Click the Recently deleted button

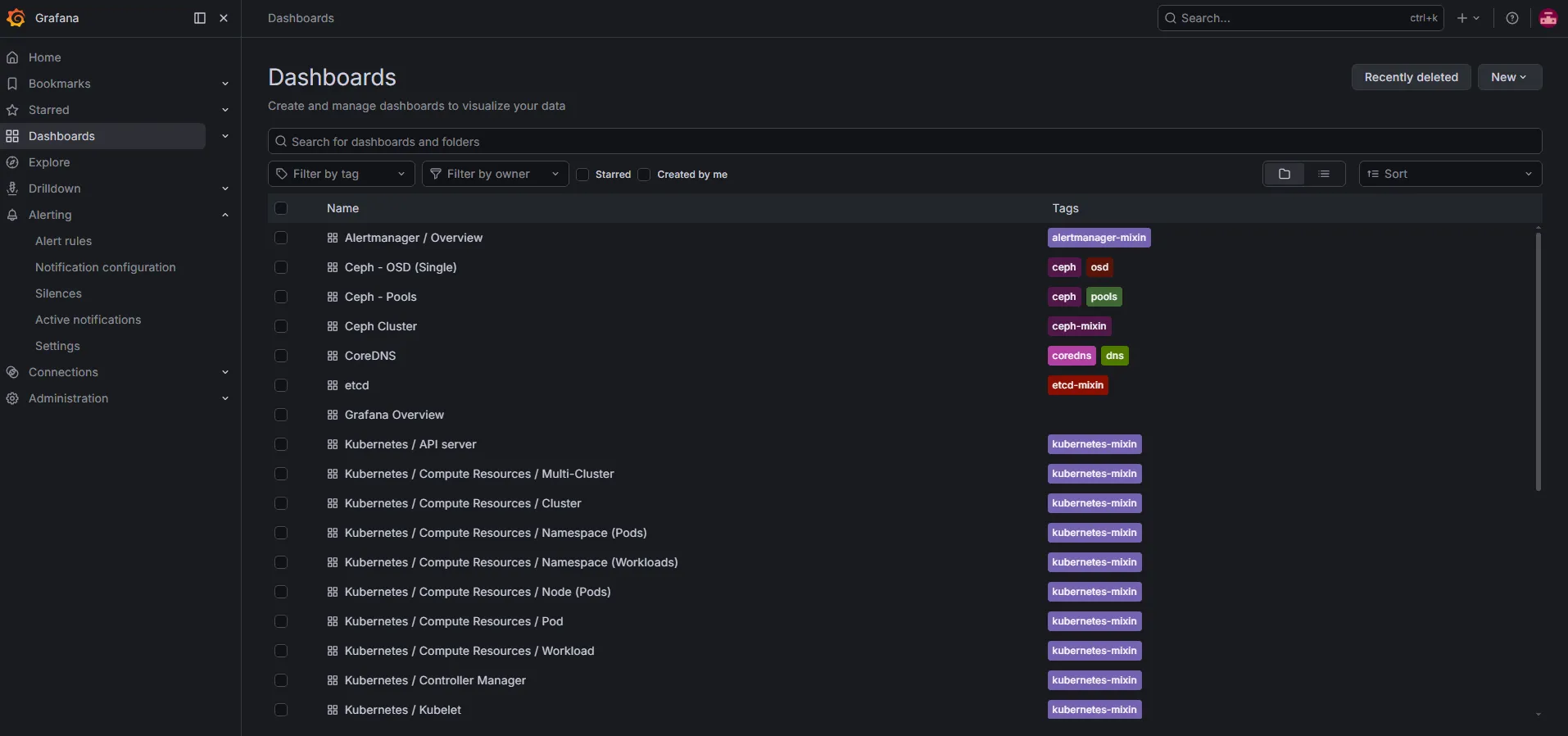point(1411,77)
